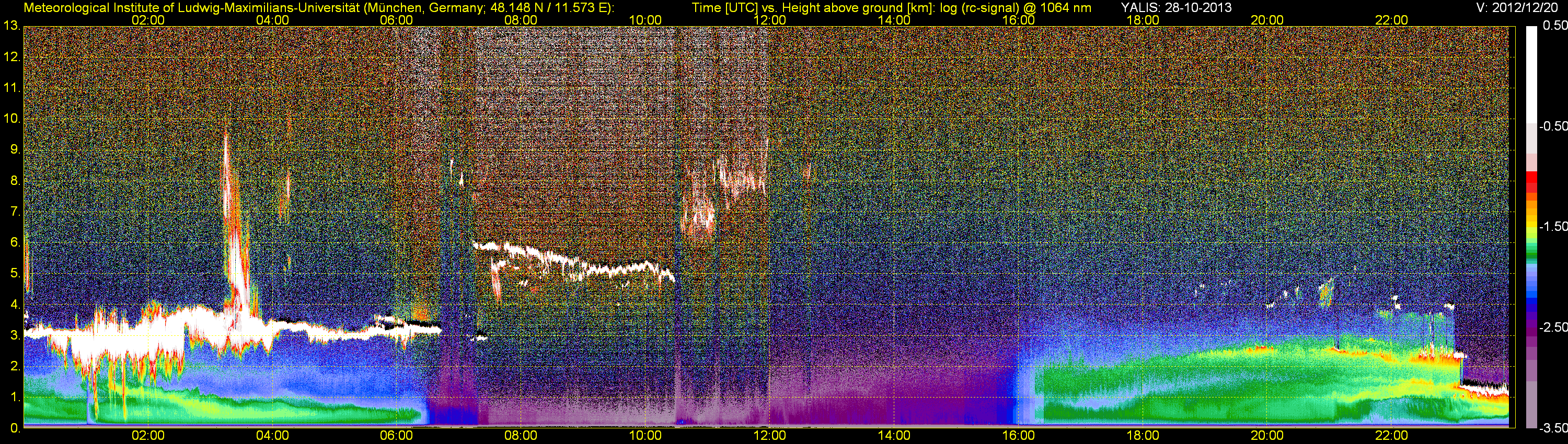Click the 12:00 tick on top time axis
Image resolution: width=1568 pixels, height=444 pixels.
tap(769, 20)
